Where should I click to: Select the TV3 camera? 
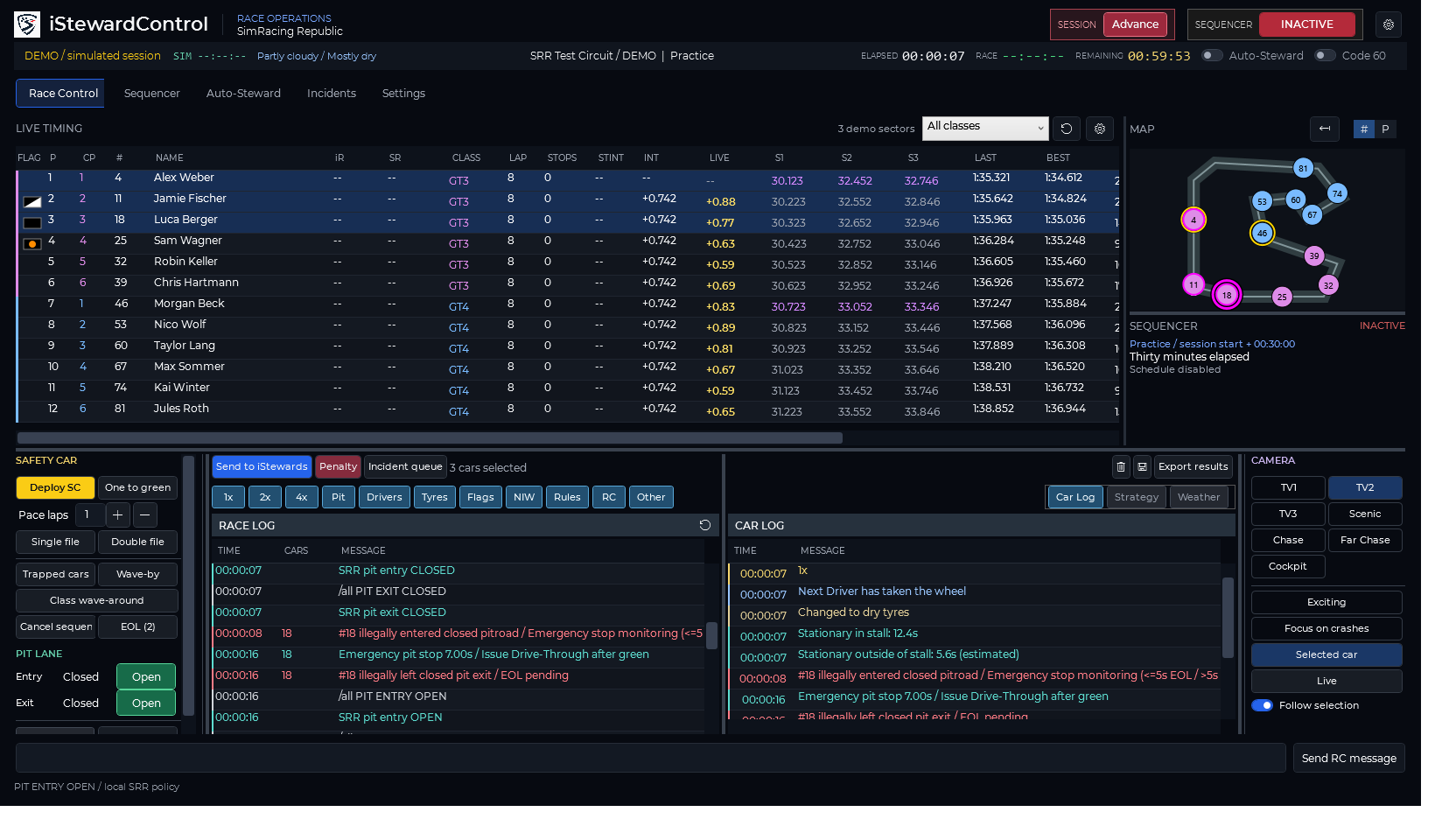point(1288,514)
